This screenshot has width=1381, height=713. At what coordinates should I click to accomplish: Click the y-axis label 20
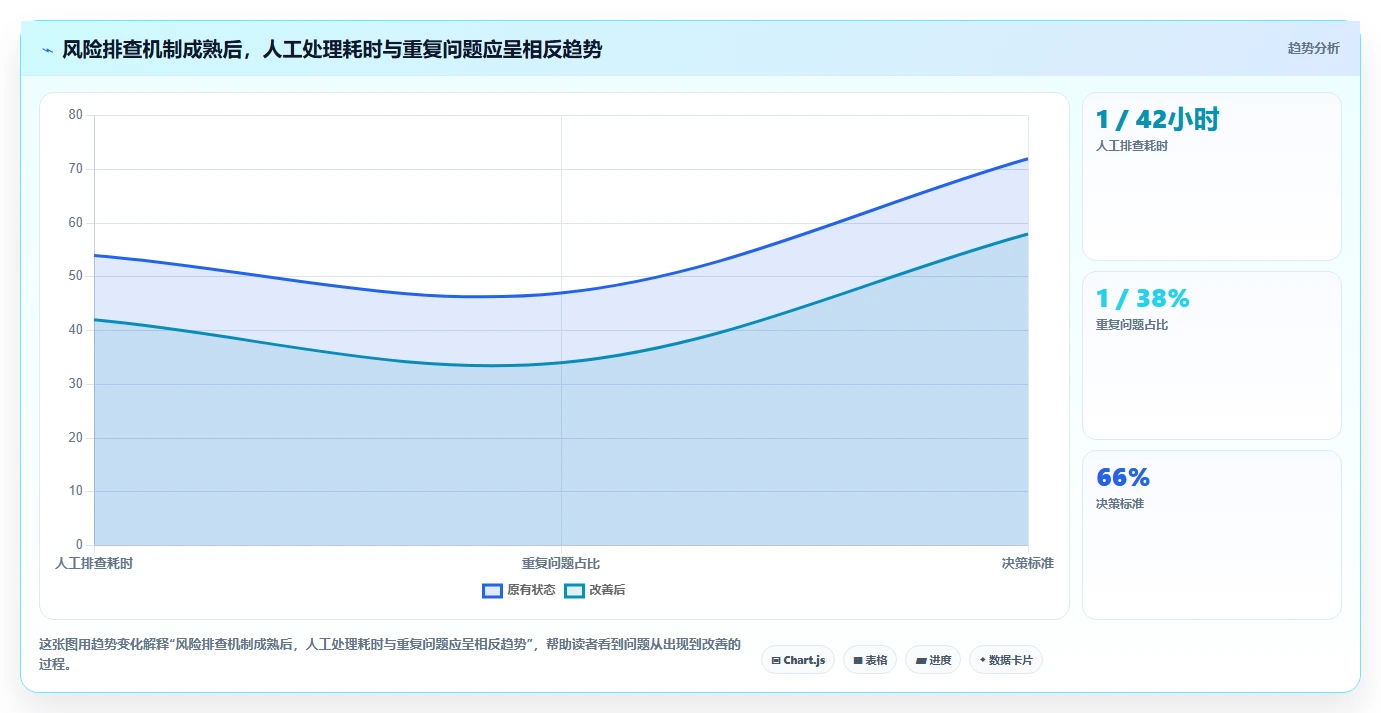[x=76, y=438]
